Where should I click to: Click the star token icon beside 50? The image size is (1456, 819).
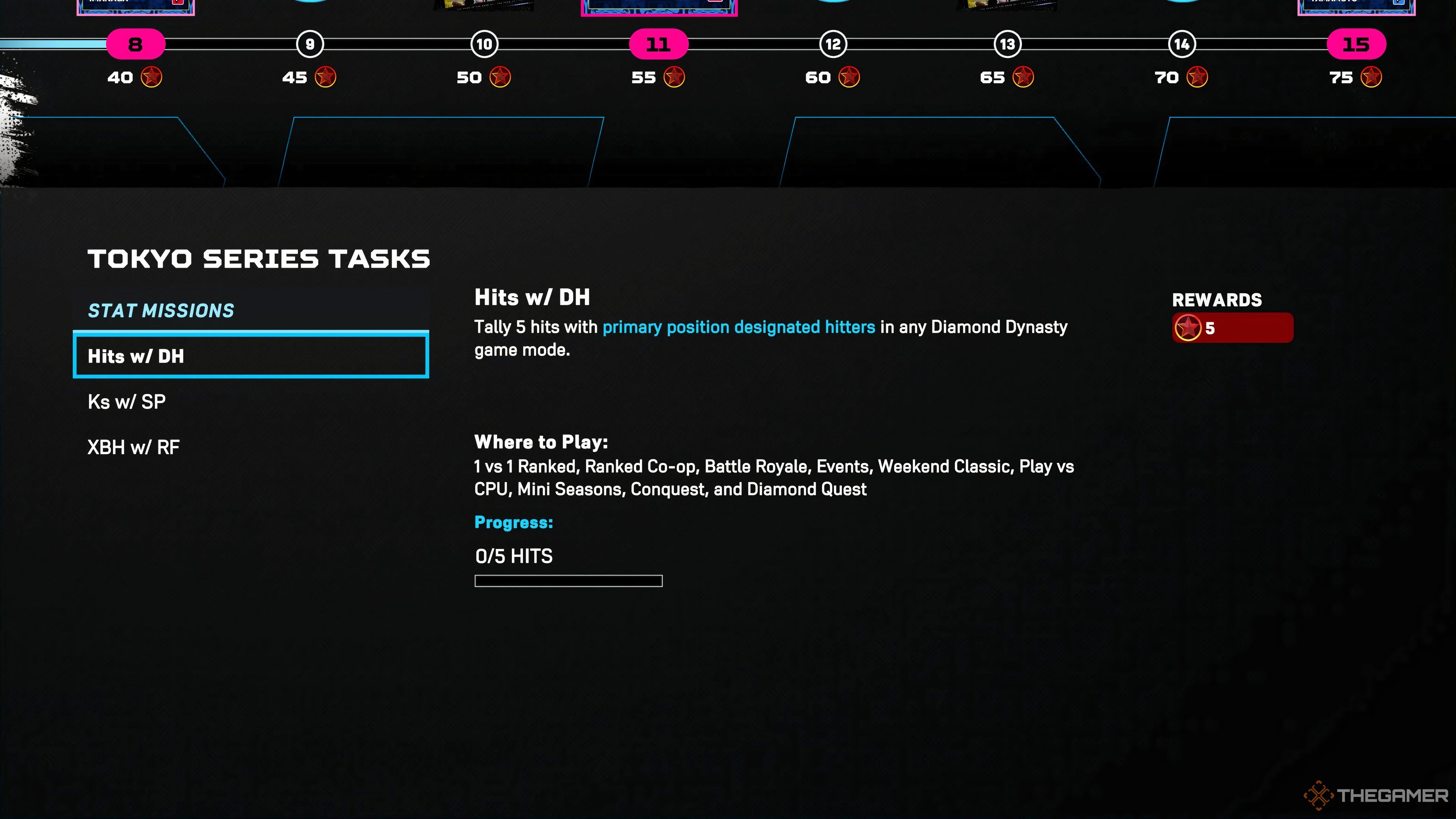tap(500, 77)
